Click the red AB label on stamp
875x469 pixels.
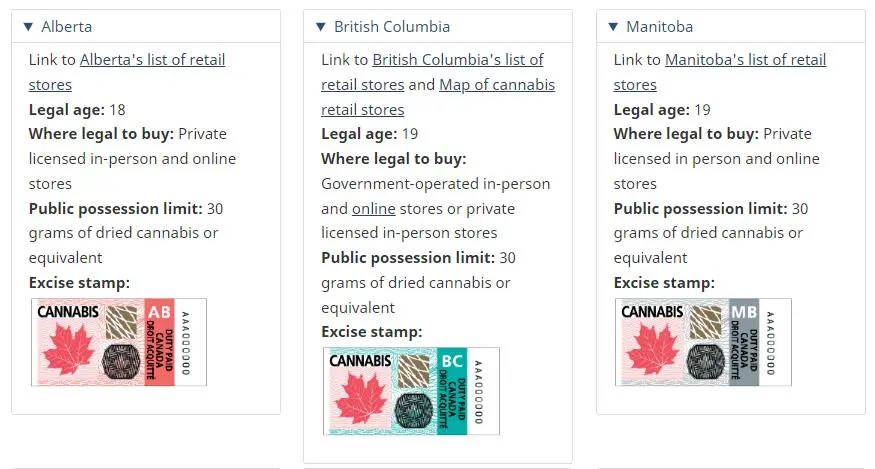160,312
